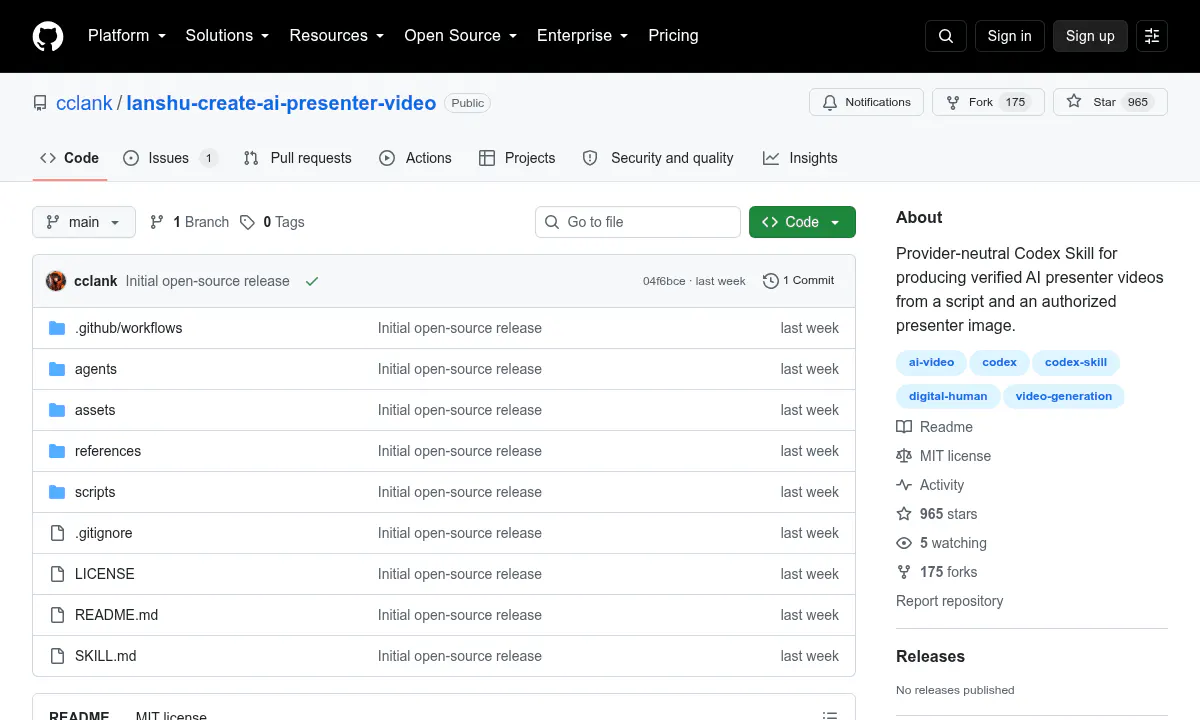View the 965 stars link
The width and height of the screenshot is (1200, 720).
(937, 514)
